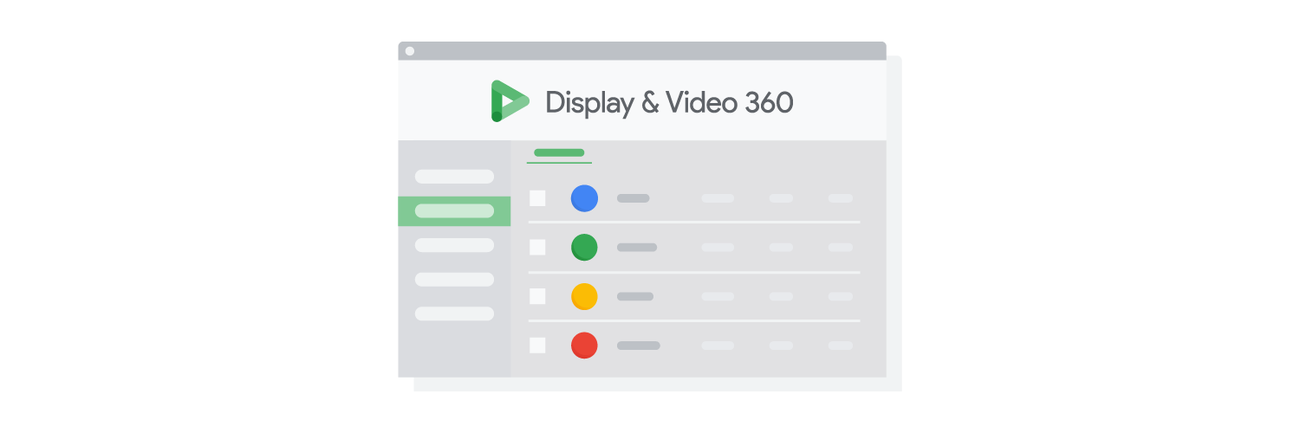
Task: Open the first sidebar item above the highlighted one
Action: [x=454, y=177]
